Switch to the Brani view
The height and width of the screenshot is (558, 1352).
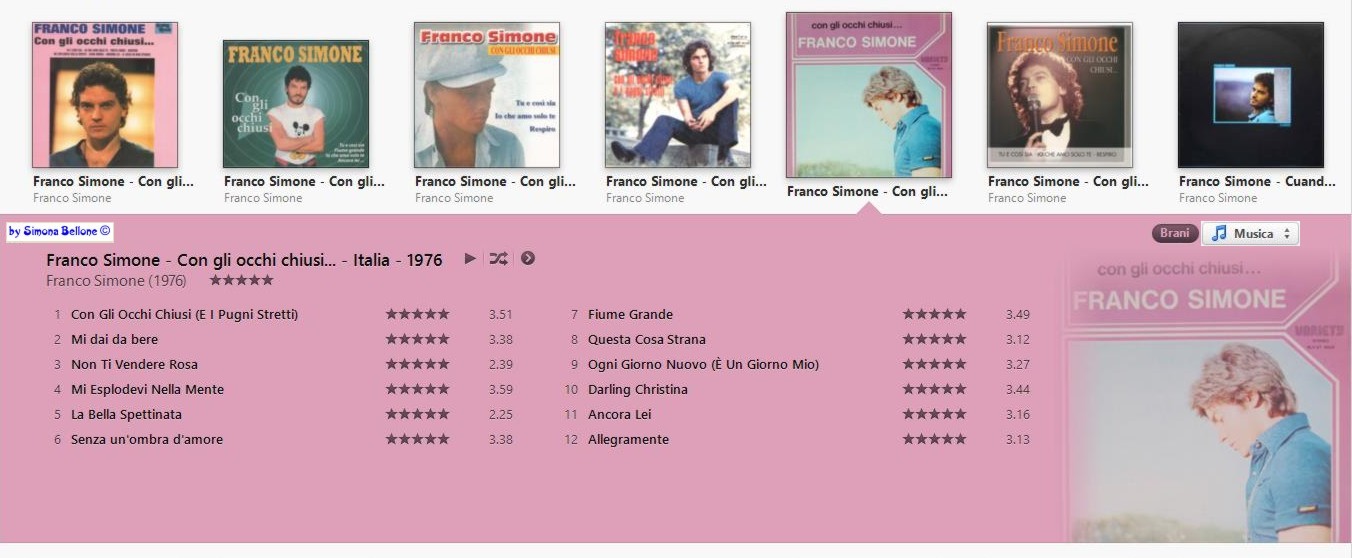pyautogui.click(x=1174, y=233)
